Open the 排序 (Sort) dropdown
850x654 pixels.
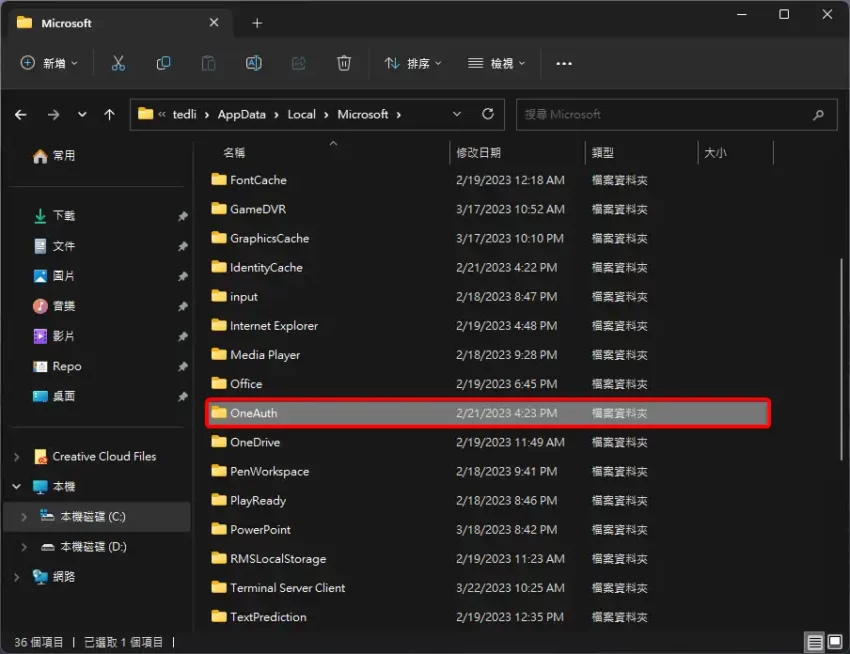coord(413,63)
